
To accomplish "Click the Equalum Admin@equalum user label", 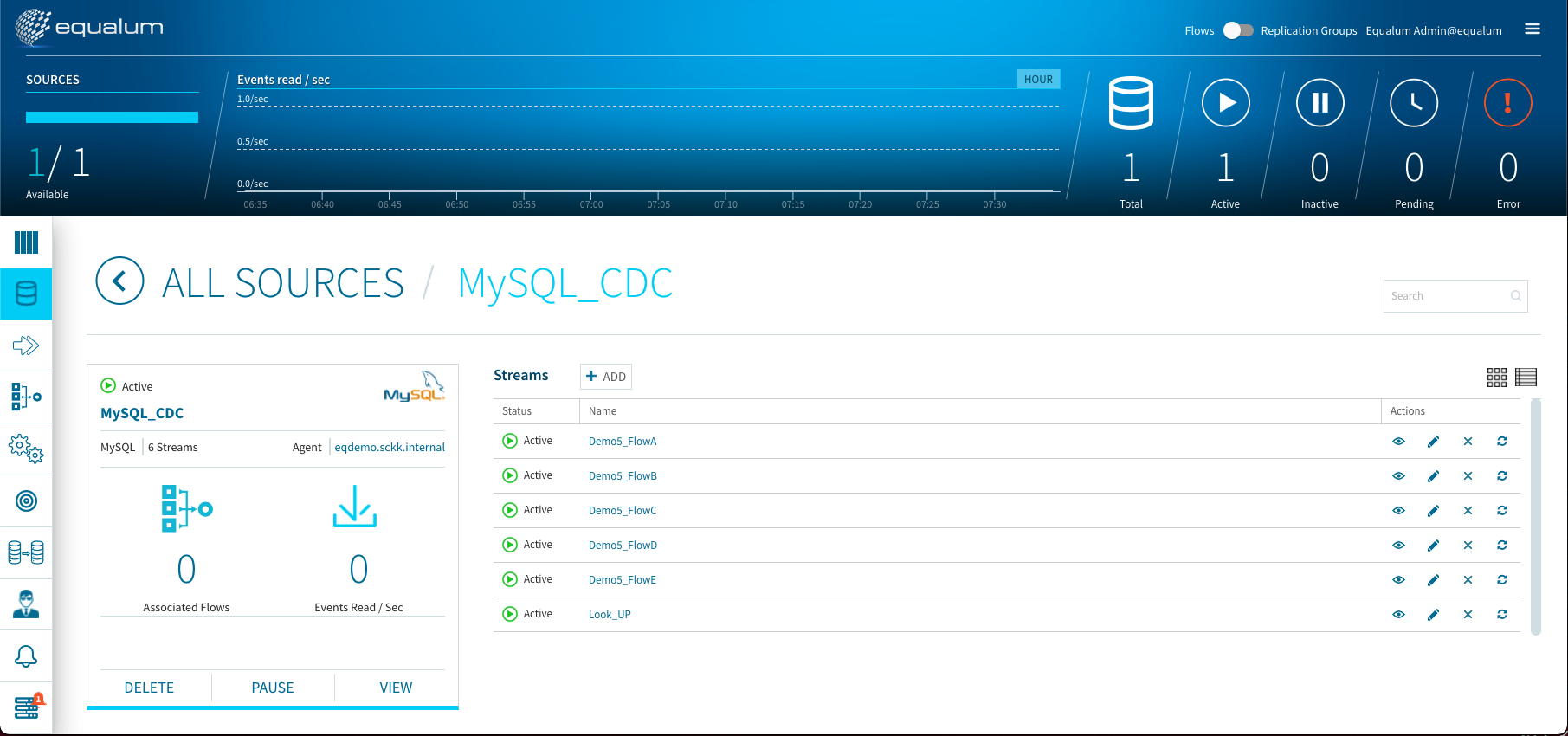I will [1434, 30].
